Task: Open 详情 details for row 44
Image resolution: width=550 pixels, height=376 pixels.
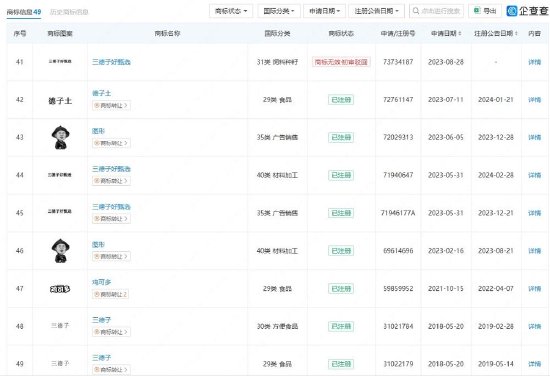Action: (534, 175)
